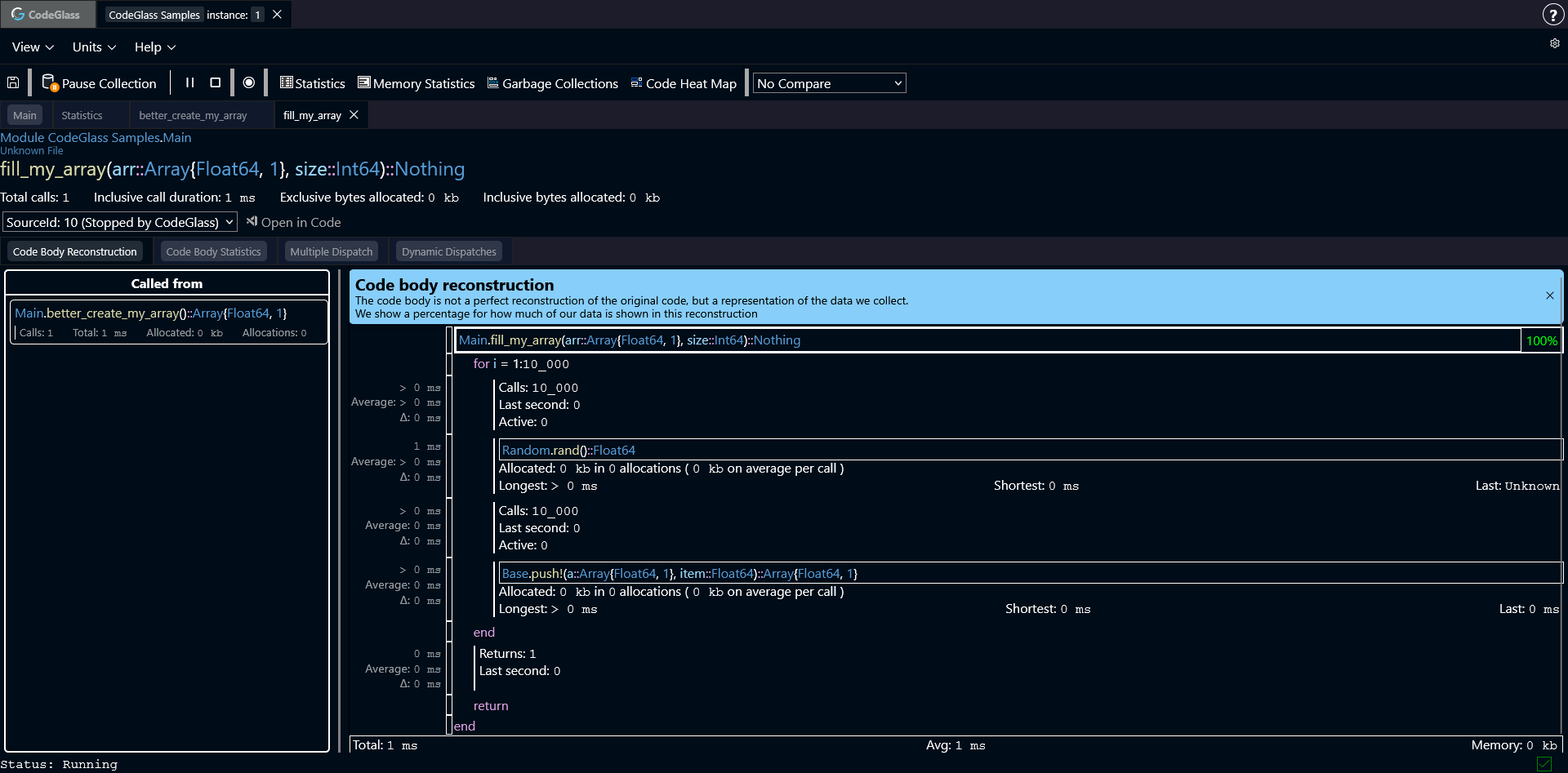The height and width of the screenshot is (773, 1568).
Task: Expand the No Compare dropdown
Action: coord(829,83)
